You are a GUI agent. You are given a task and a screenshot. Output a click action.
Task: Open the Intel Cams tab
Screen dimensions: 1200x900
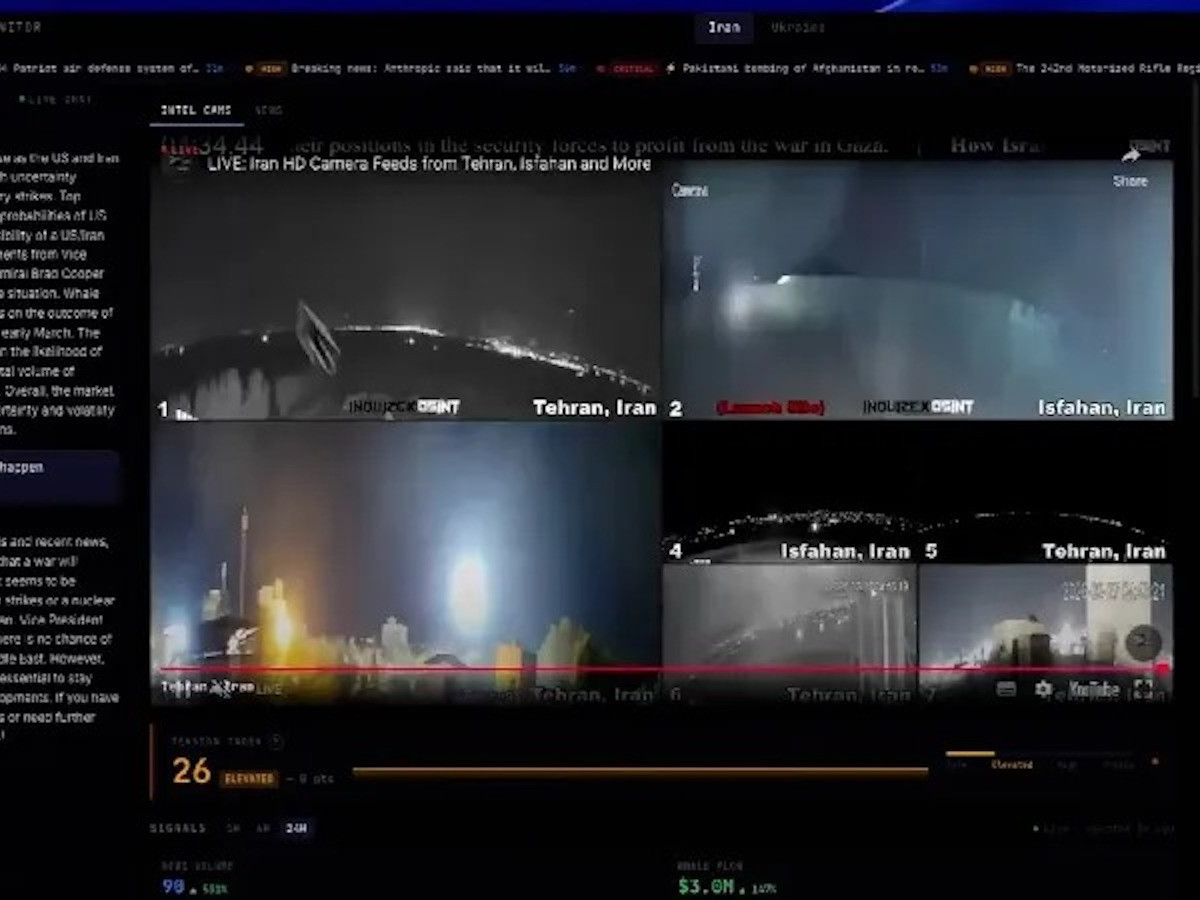tap(196, 110)
